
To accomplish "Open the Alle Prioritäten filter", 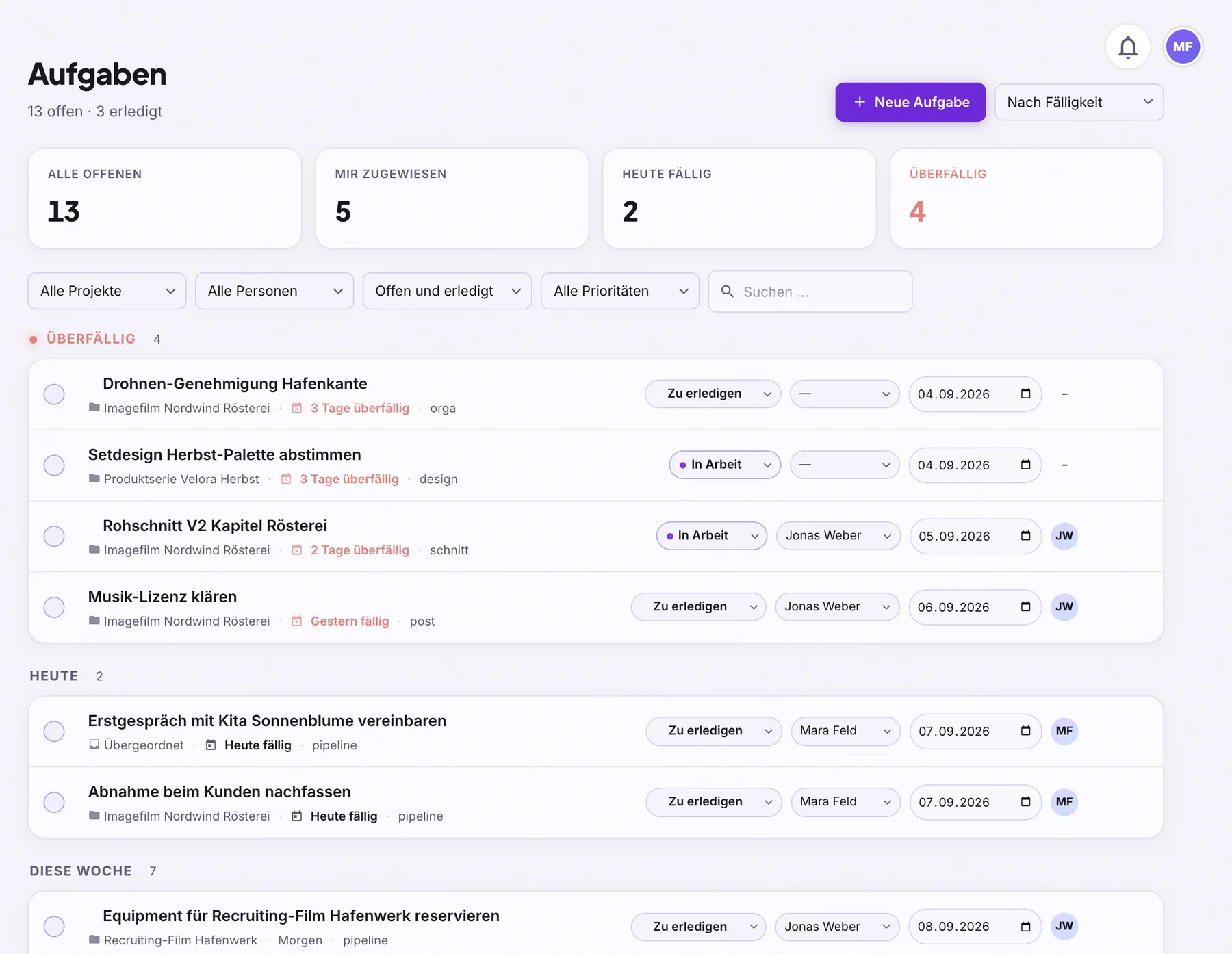I will point(620,291).
